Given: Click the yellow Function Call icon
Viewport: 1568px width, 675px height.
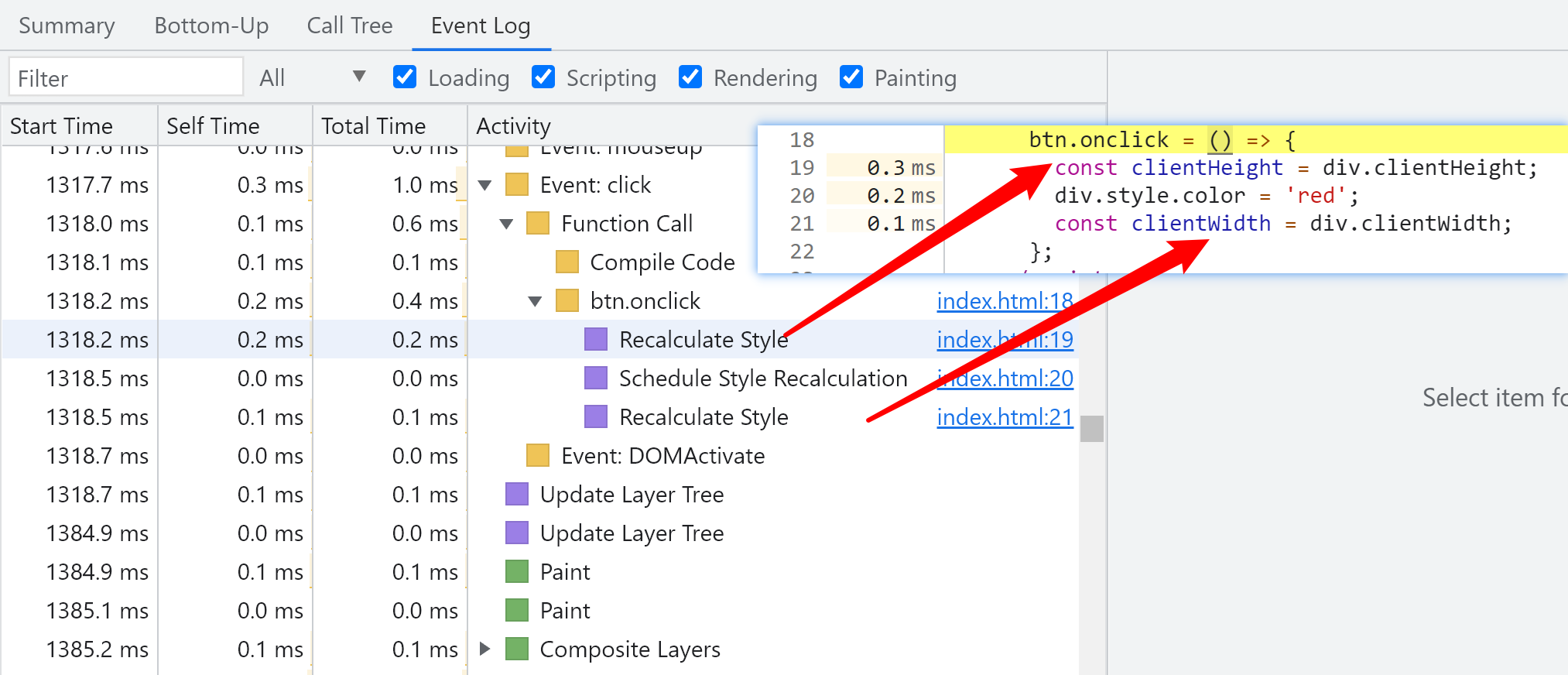Looking at the screenshot, I should (538, 224).
